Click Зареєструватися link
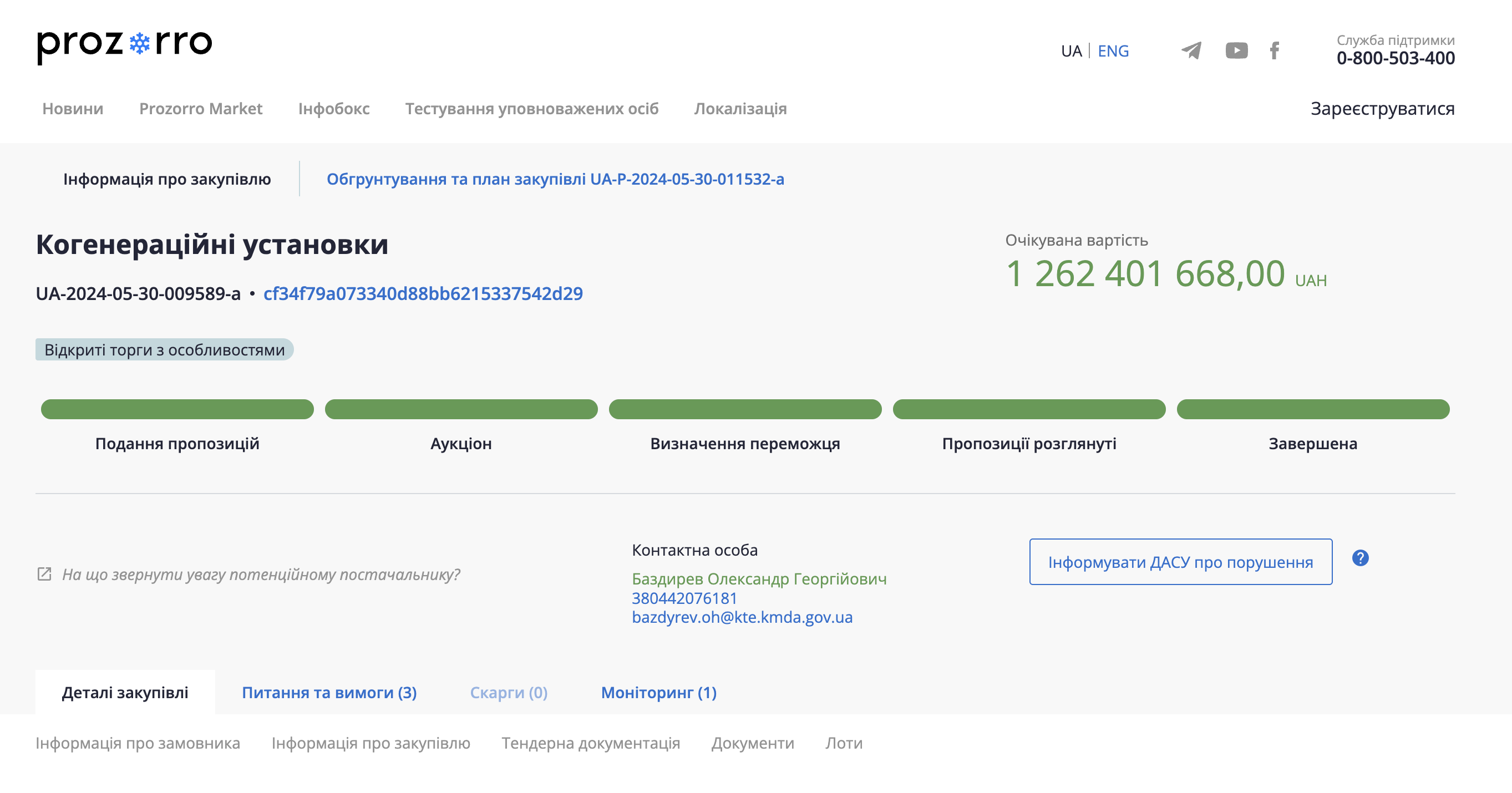 click(x=1382, y=109)
